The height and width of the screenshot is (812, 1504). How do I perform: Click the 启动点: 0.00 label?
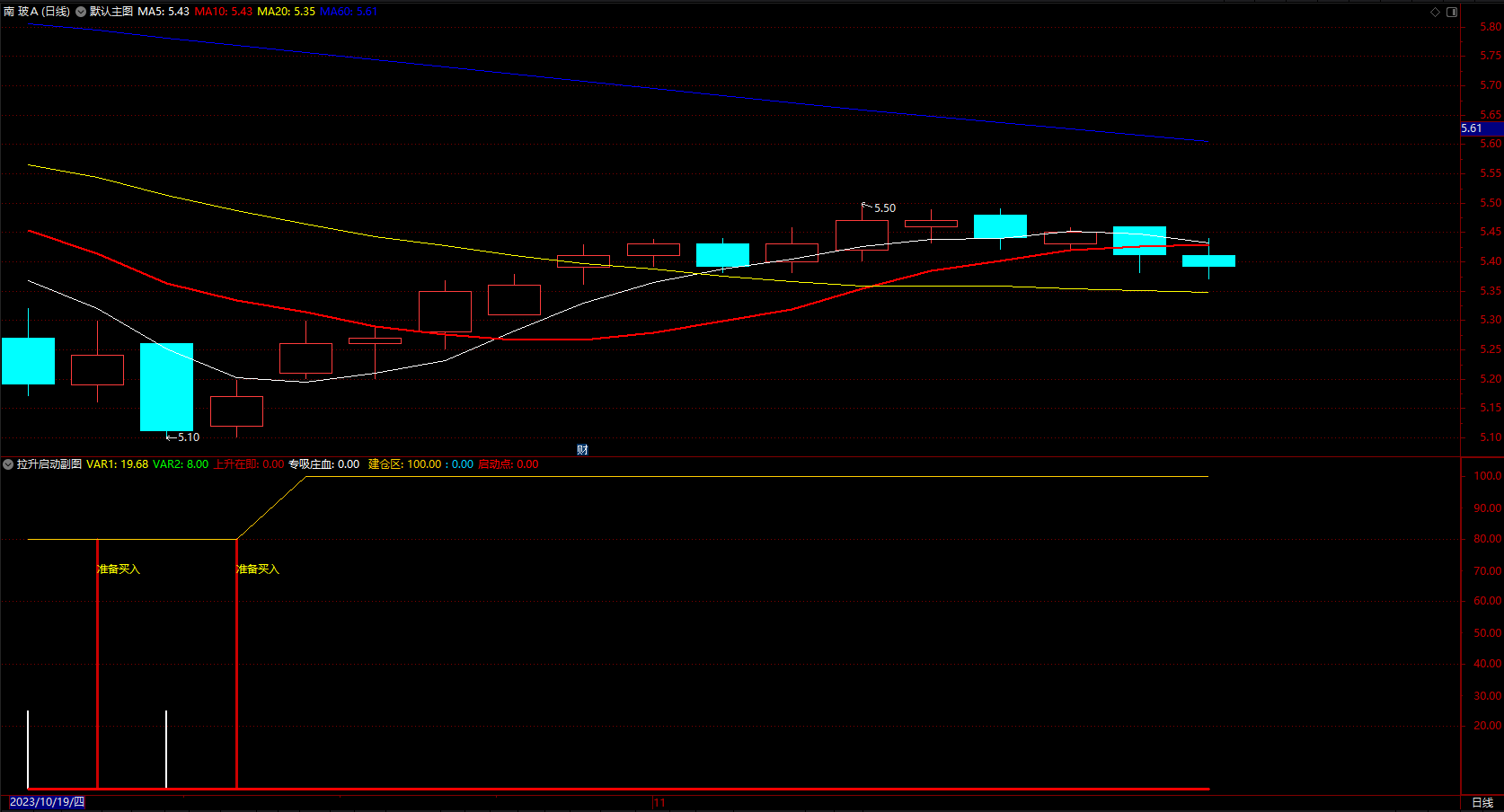[x=509, y=464]
